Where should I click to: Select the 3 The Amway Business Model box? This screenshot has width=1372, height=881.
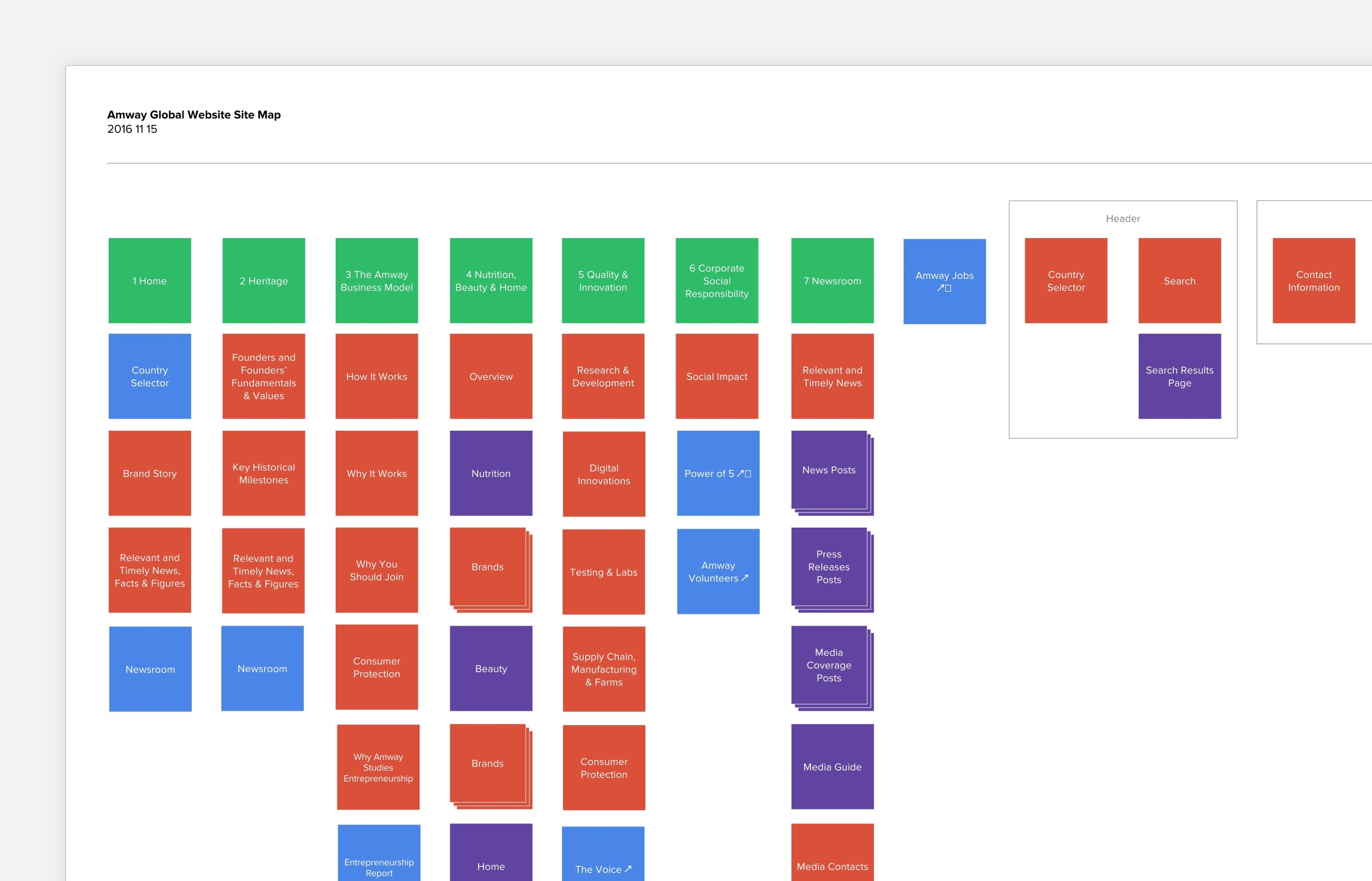376,280
